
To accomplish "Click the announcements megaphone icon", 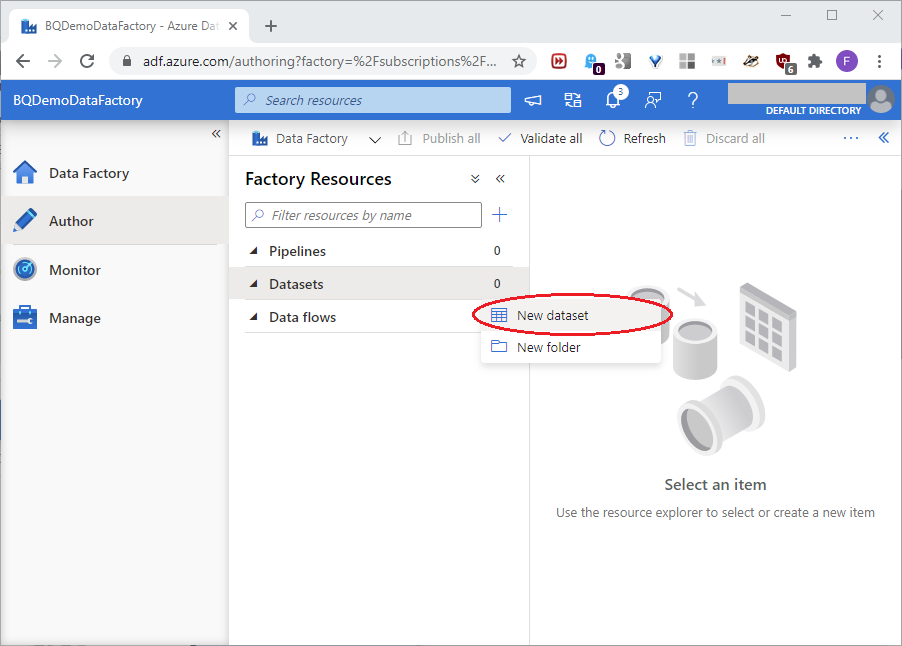I will pos(533,100).
